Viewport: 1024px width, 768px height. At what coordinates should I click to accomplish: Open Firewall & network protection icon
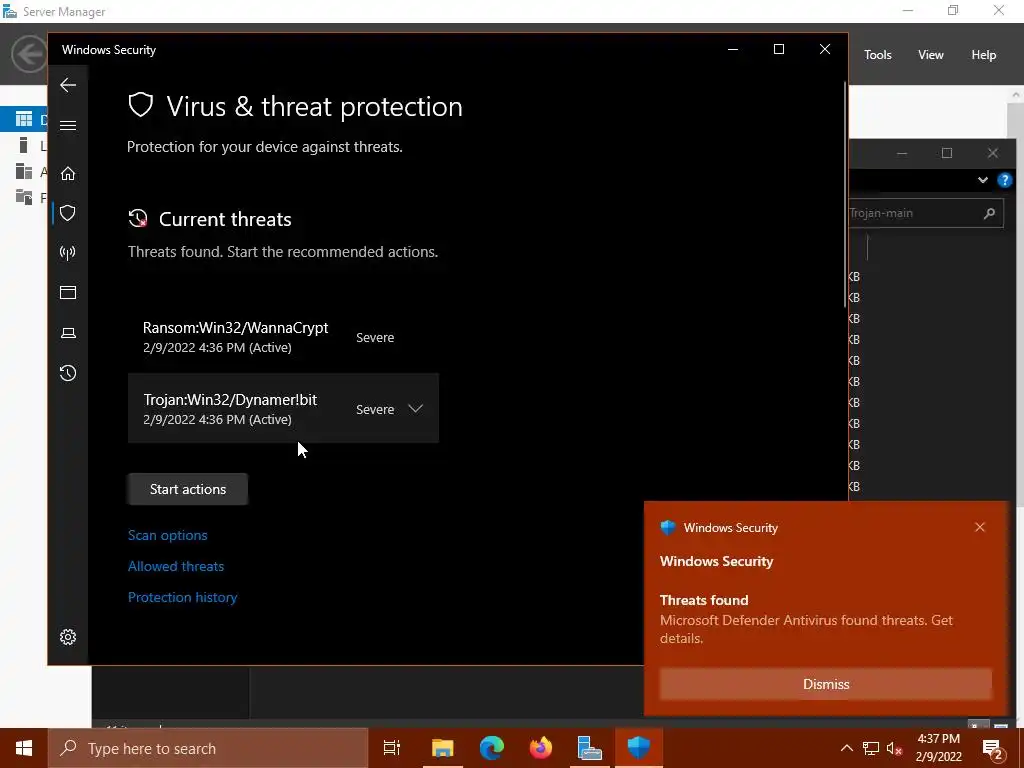click(x=68, y=253)
